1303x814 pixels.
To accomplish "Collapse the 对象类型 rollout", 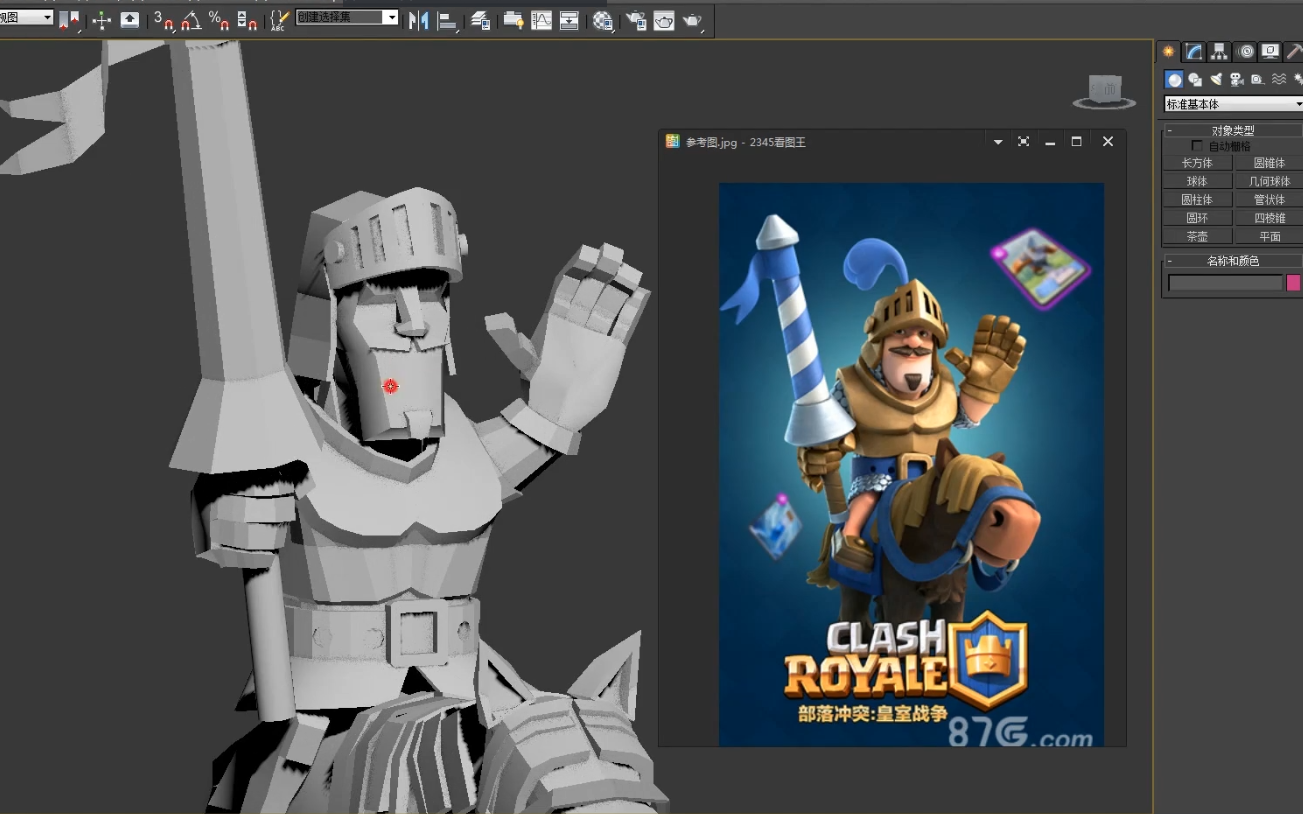I will pyautogui.click(x=1233, y=130).
